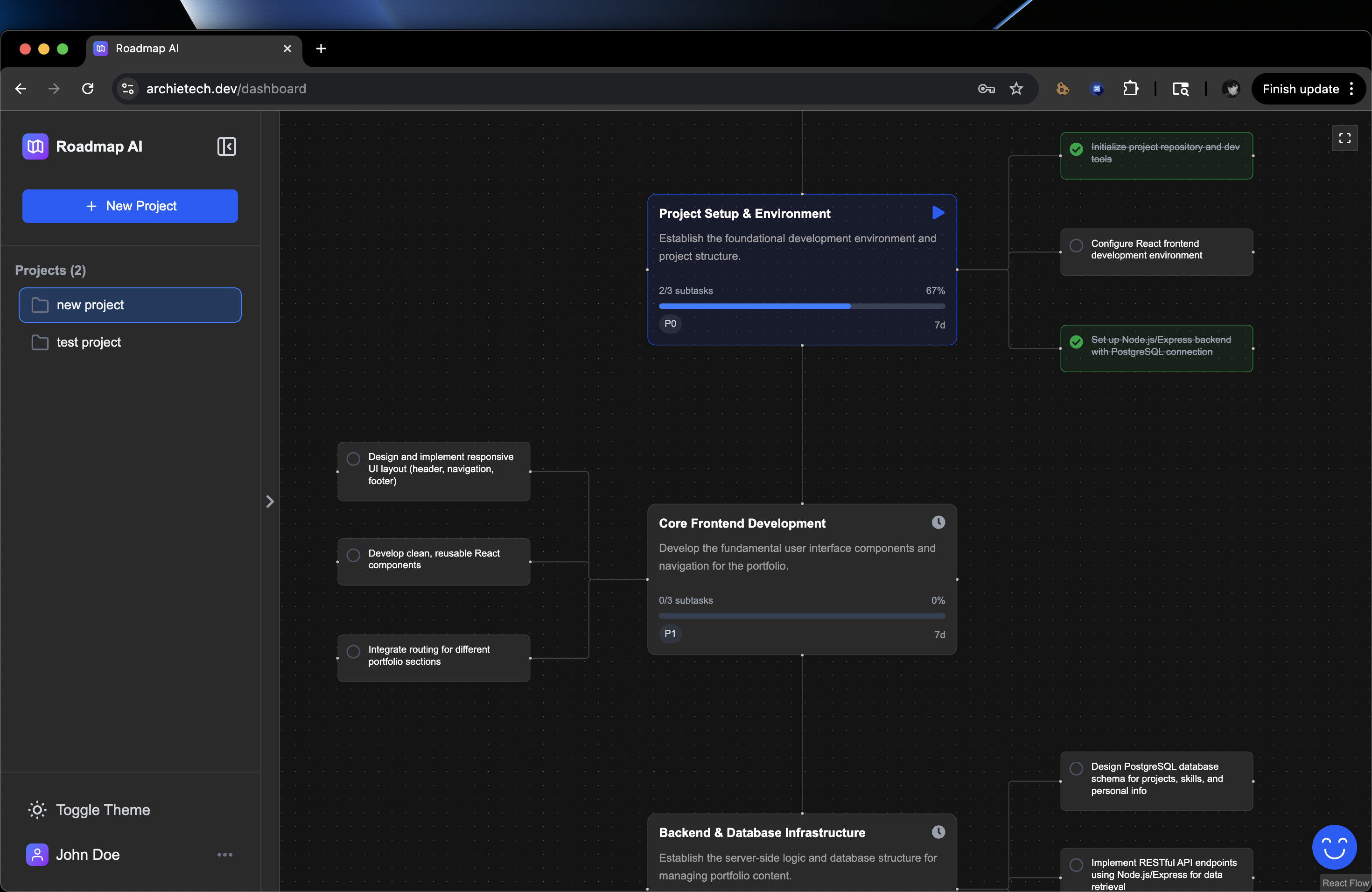Click the clock icon on Backend & Database card
The height and width of the screenshot is (892, 1372).
pos(938,832)
